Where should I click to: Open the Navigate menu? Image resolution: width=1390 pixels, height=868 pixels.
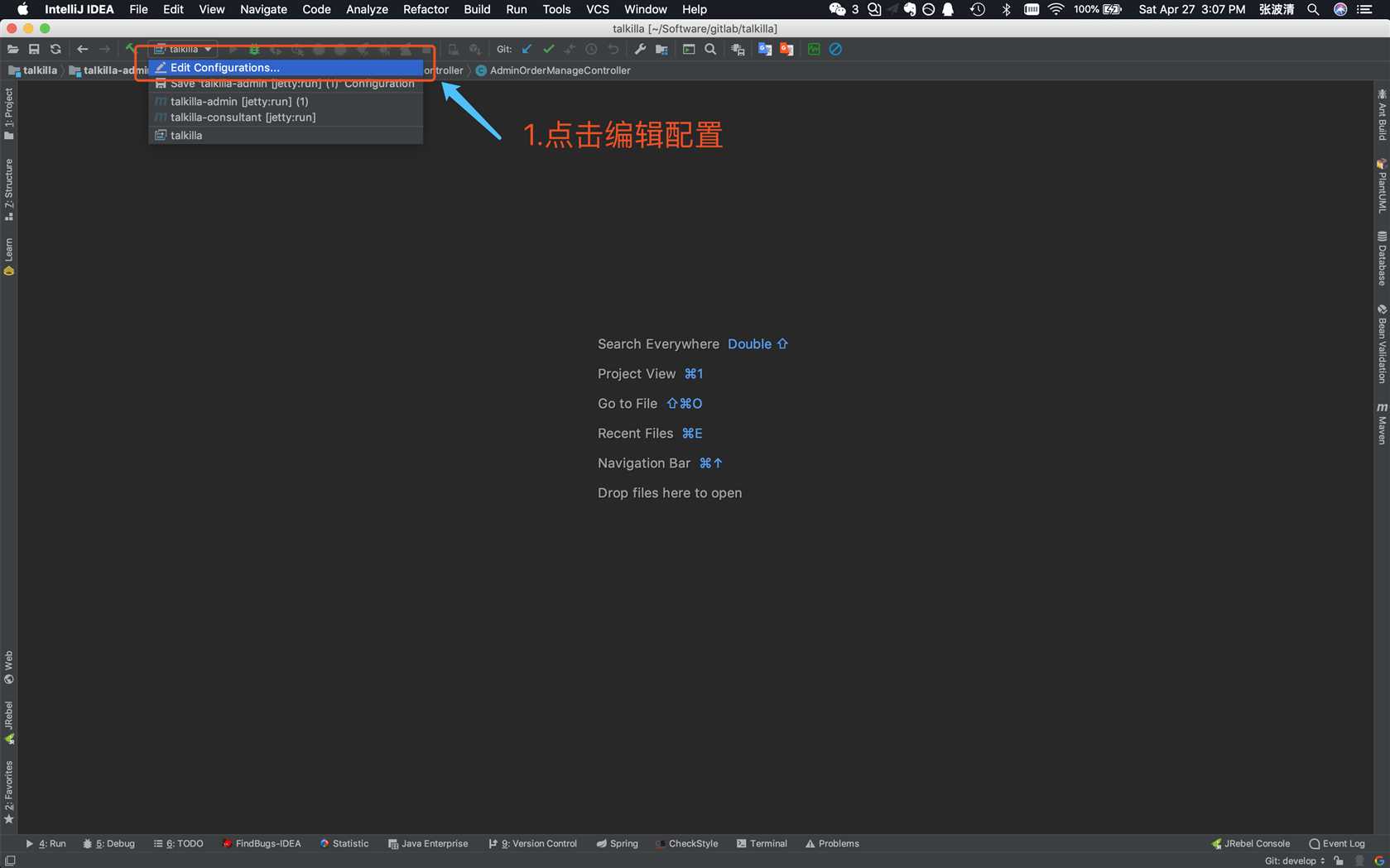[263, 9]
